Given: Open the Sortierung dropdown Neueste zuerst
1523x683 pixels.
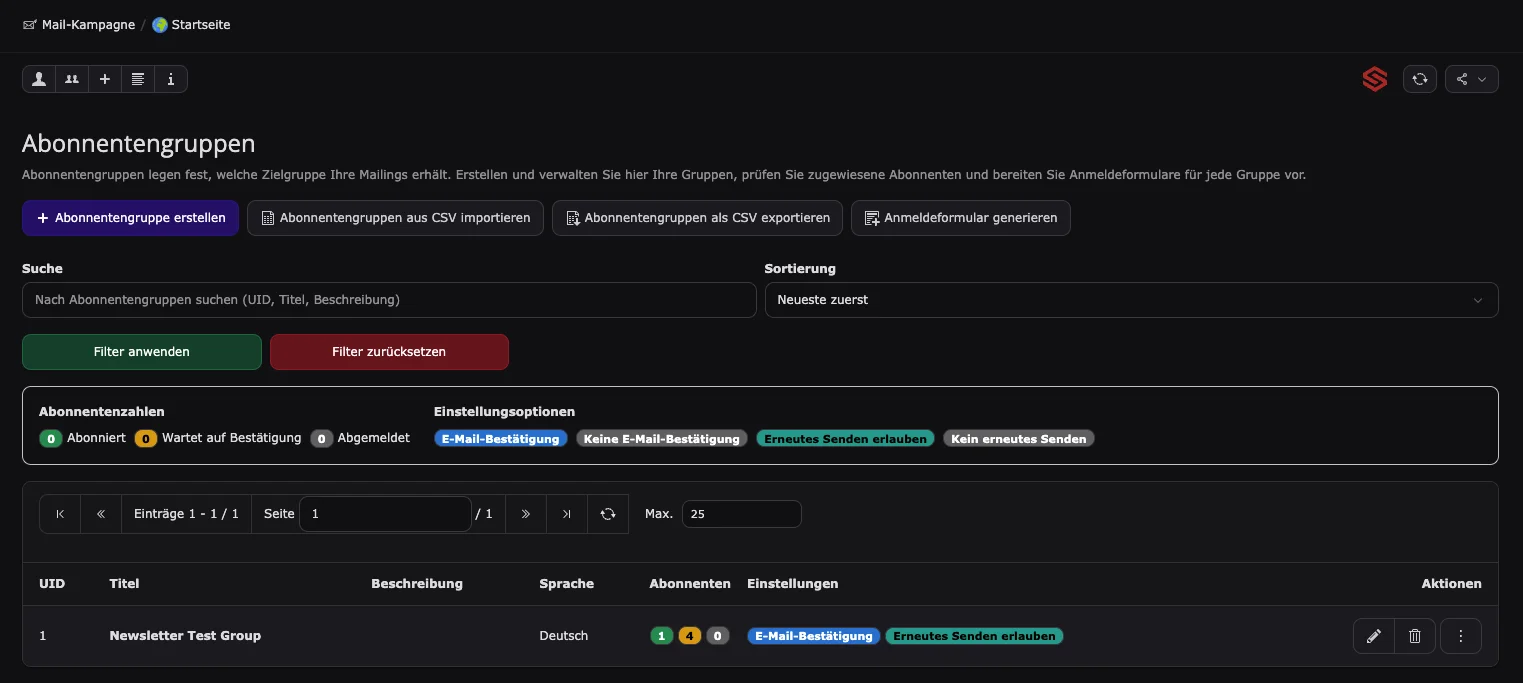Looking at the screenshot, I should point(1131,300).
